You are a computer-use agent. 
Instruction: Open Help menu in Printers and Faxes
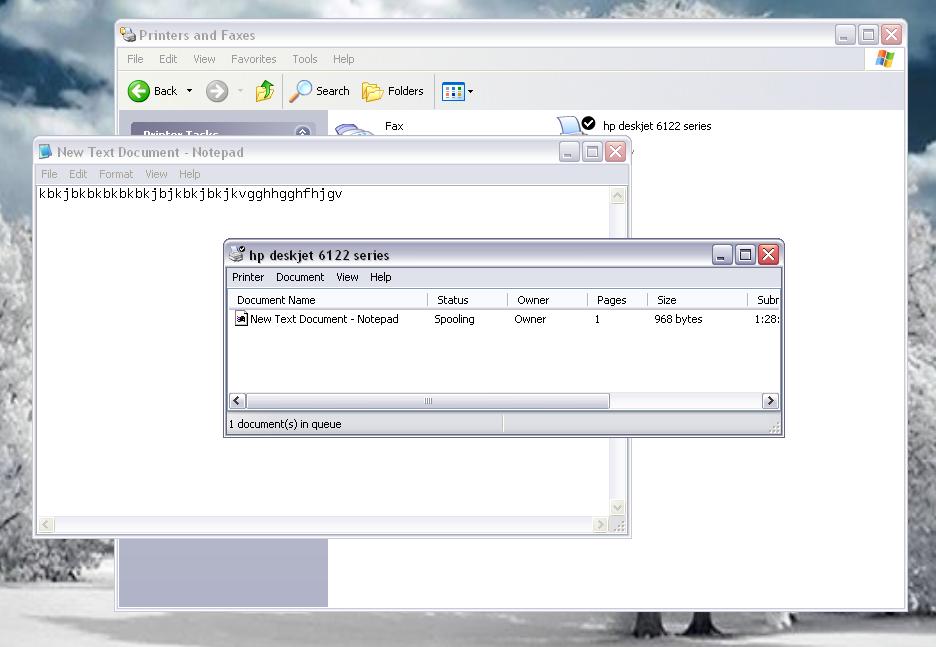(343, 59)
